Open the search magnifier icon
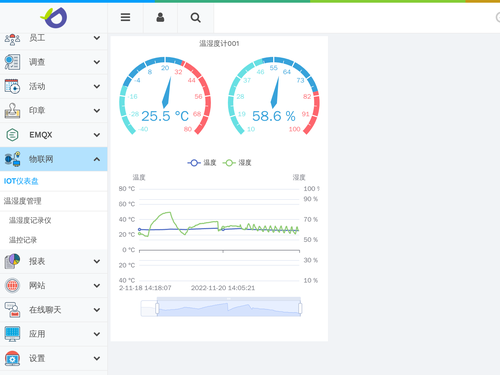The height and width of the screenshot is (375, 500). tap(195, 18)
